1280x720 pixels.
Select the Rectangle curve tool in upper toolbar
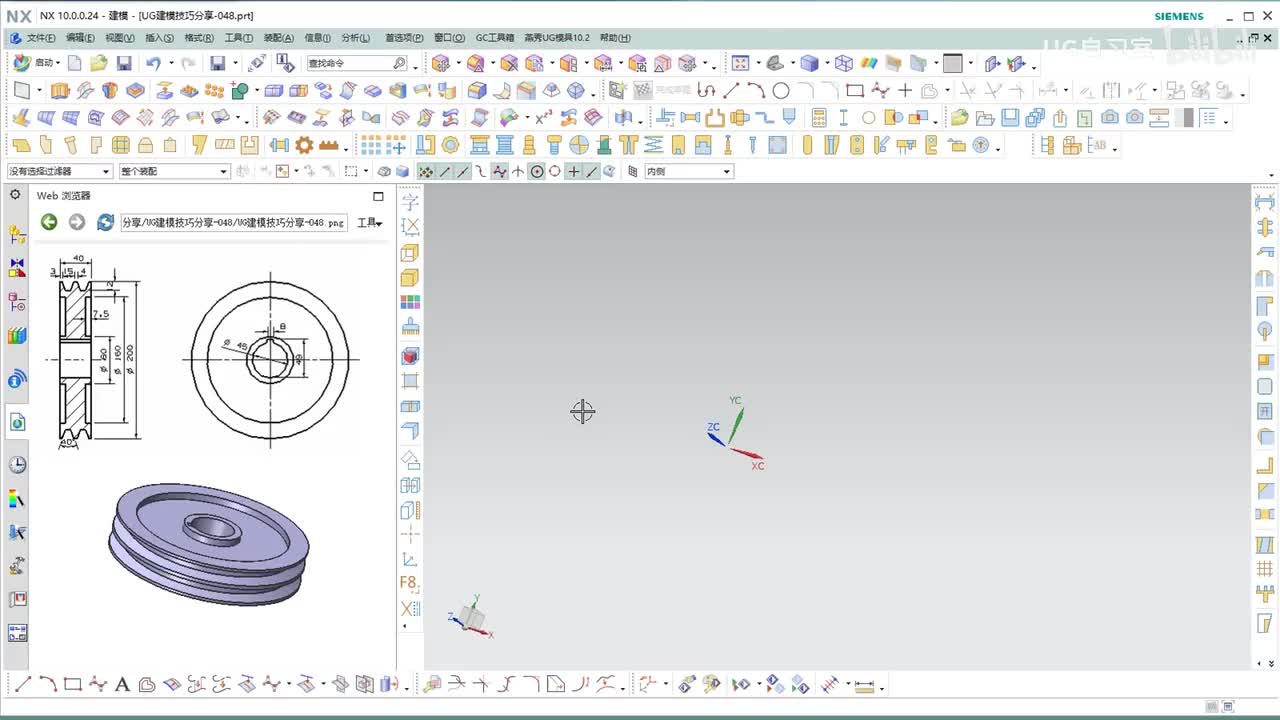tap(854, 90)
